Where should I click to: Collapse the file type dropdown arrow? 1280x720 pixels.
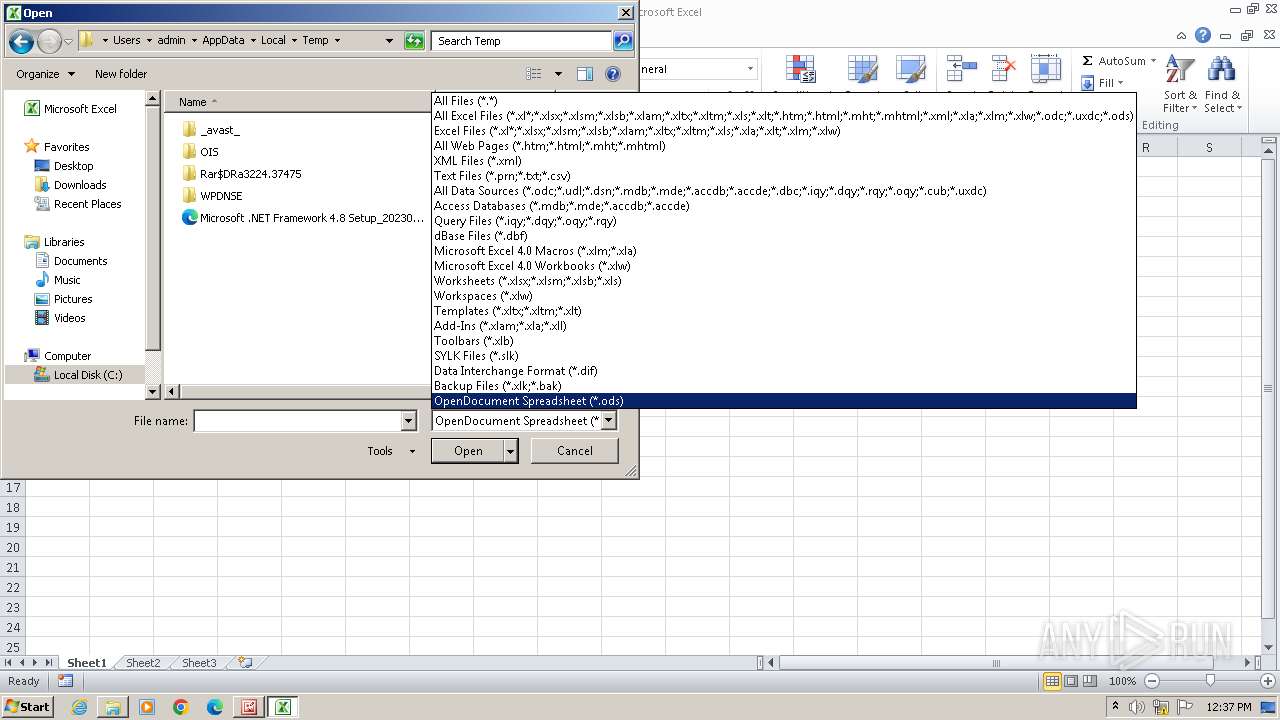tap(608, 421)
